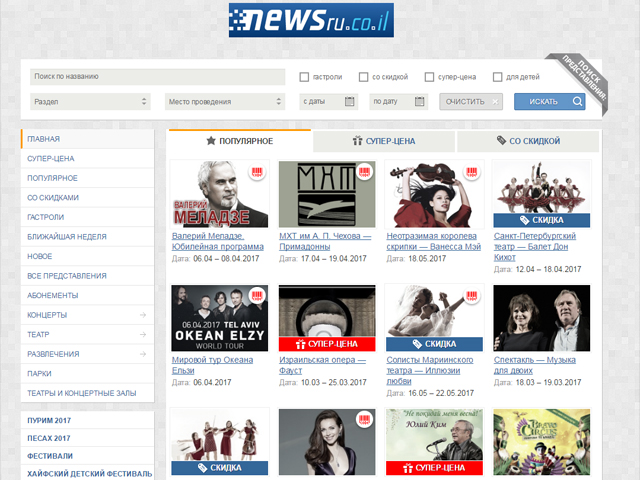Image resolution: width=640 pixels, height=480 pixels.
Task: Click the Okean Elzy World Tour poster
Action: [x=220, y=318]
